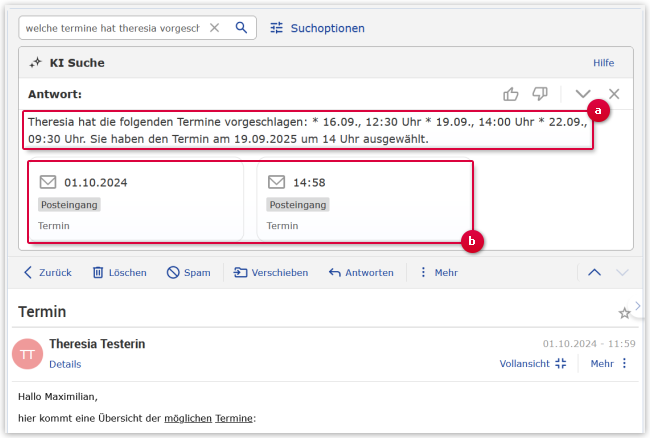Image resolution: width=650 pixels, height=438 pixels.
Task: Close the KI Suche answer panel
Action: tap(614, 94)
